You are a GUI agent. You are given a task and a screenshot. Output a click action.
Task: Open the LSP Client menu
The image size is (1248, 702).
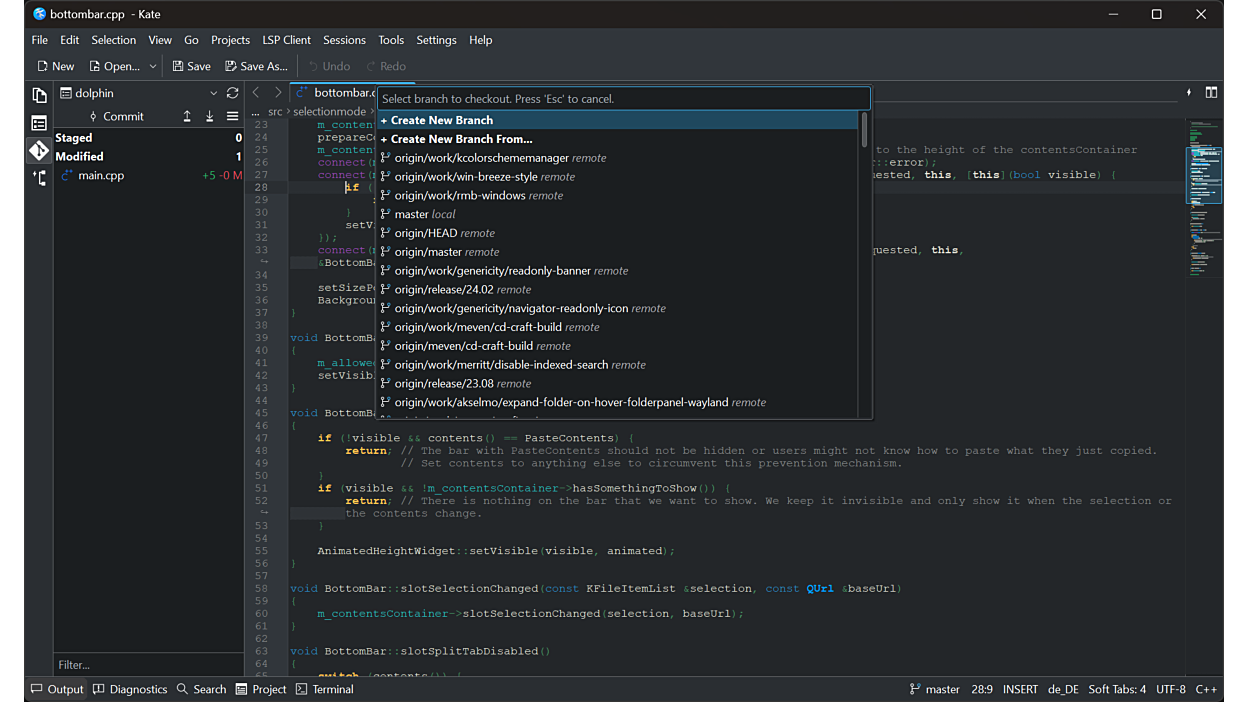point(286,40)
